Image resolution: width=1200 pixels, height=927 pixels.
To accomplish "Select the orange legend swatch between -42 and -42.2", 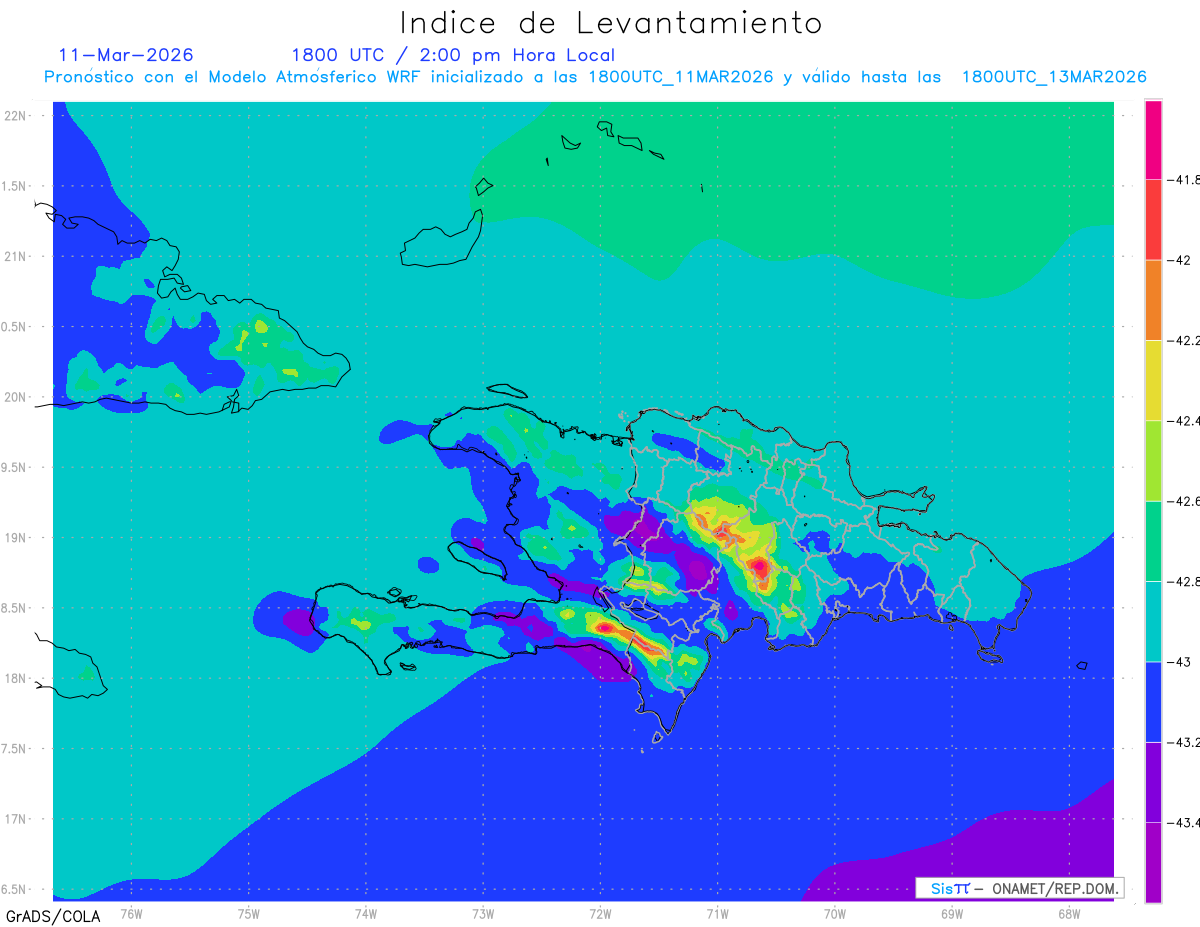I will [x=1153, y=300].
